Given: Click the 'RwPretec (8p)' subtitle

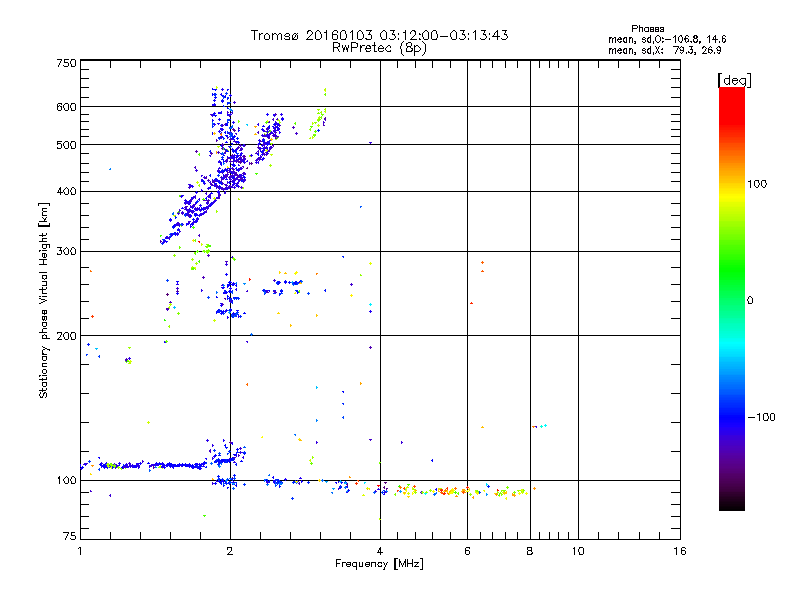Looking at the screenshot, I should click(x=379, y=48).
